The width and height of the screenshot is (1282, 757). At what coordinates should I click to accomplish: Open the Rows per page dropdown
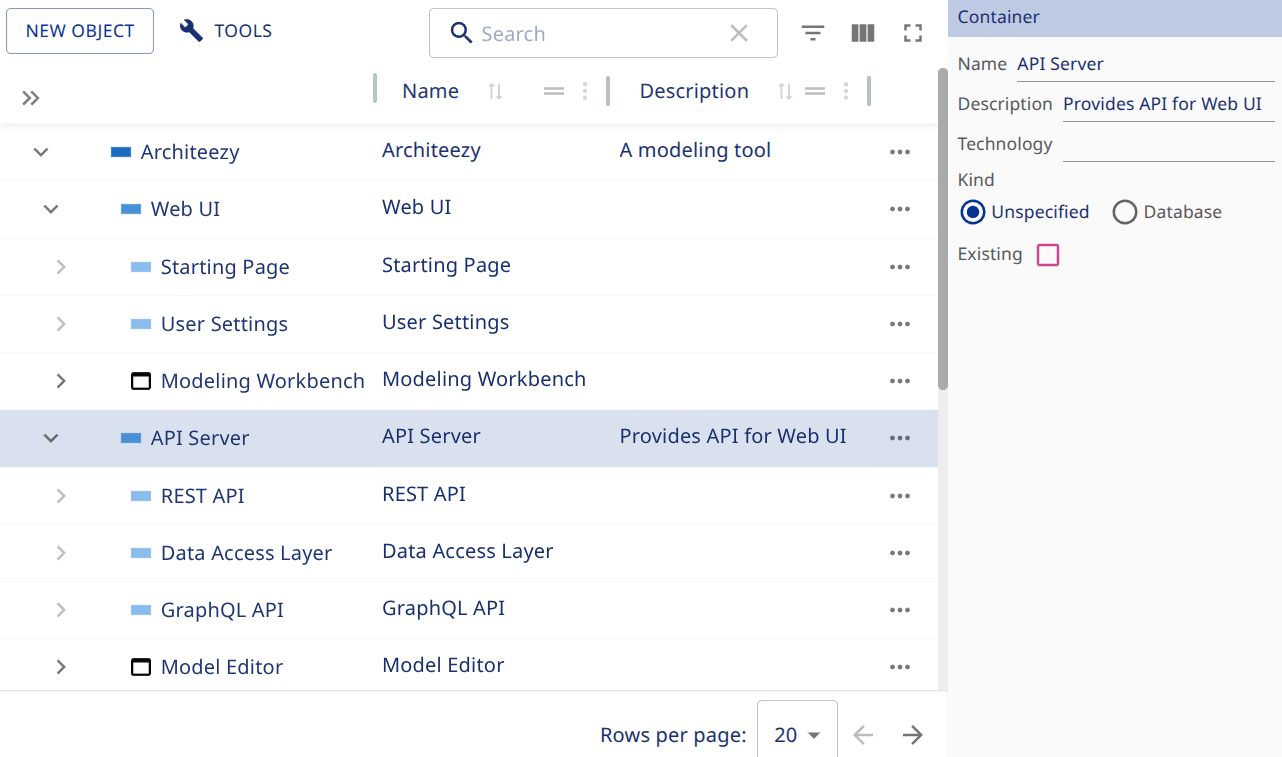(797, 734)
